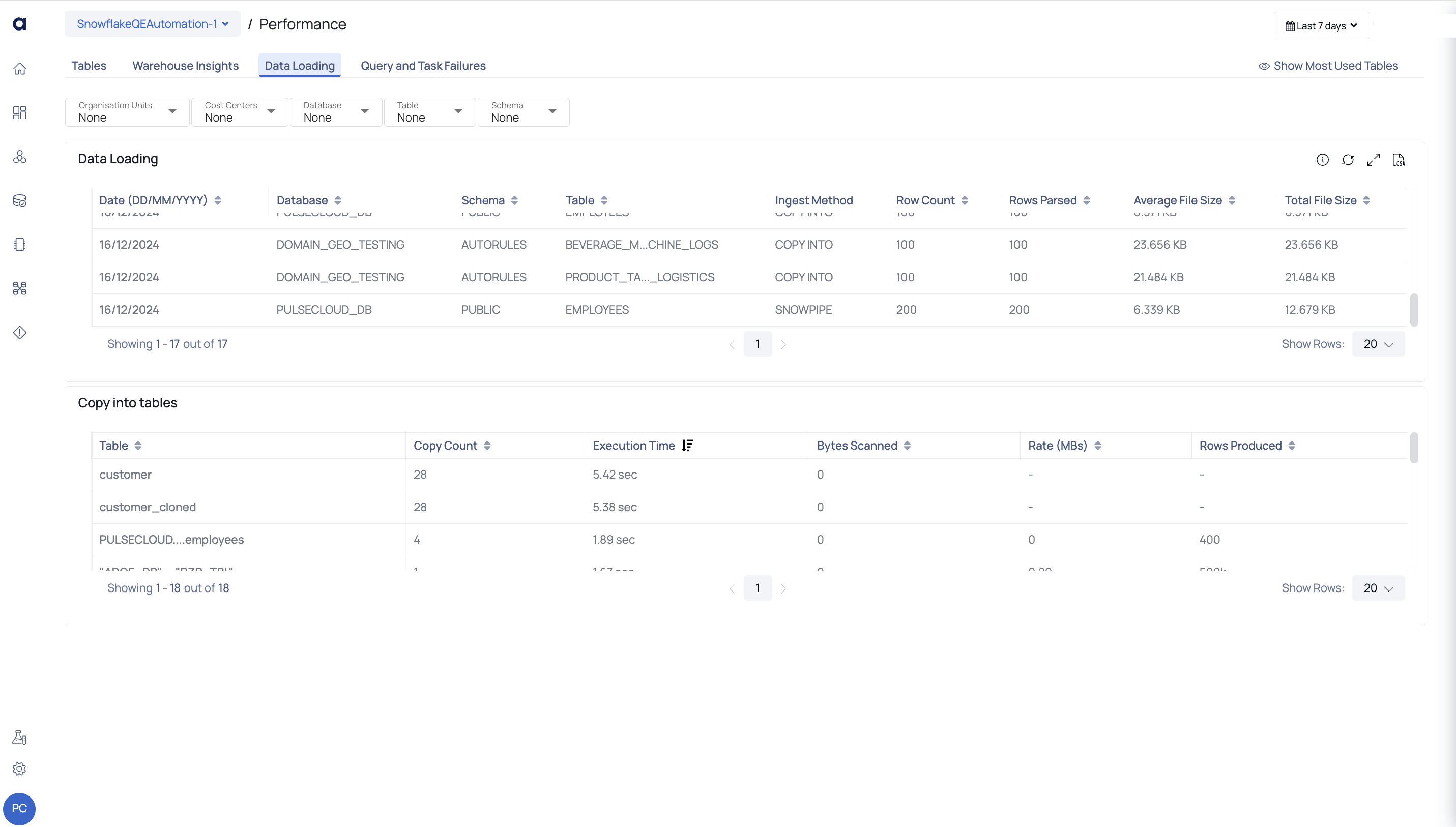Open Schema filter dropdown
This screenshot has width=1456, height=827.
(x=523, y=112)
